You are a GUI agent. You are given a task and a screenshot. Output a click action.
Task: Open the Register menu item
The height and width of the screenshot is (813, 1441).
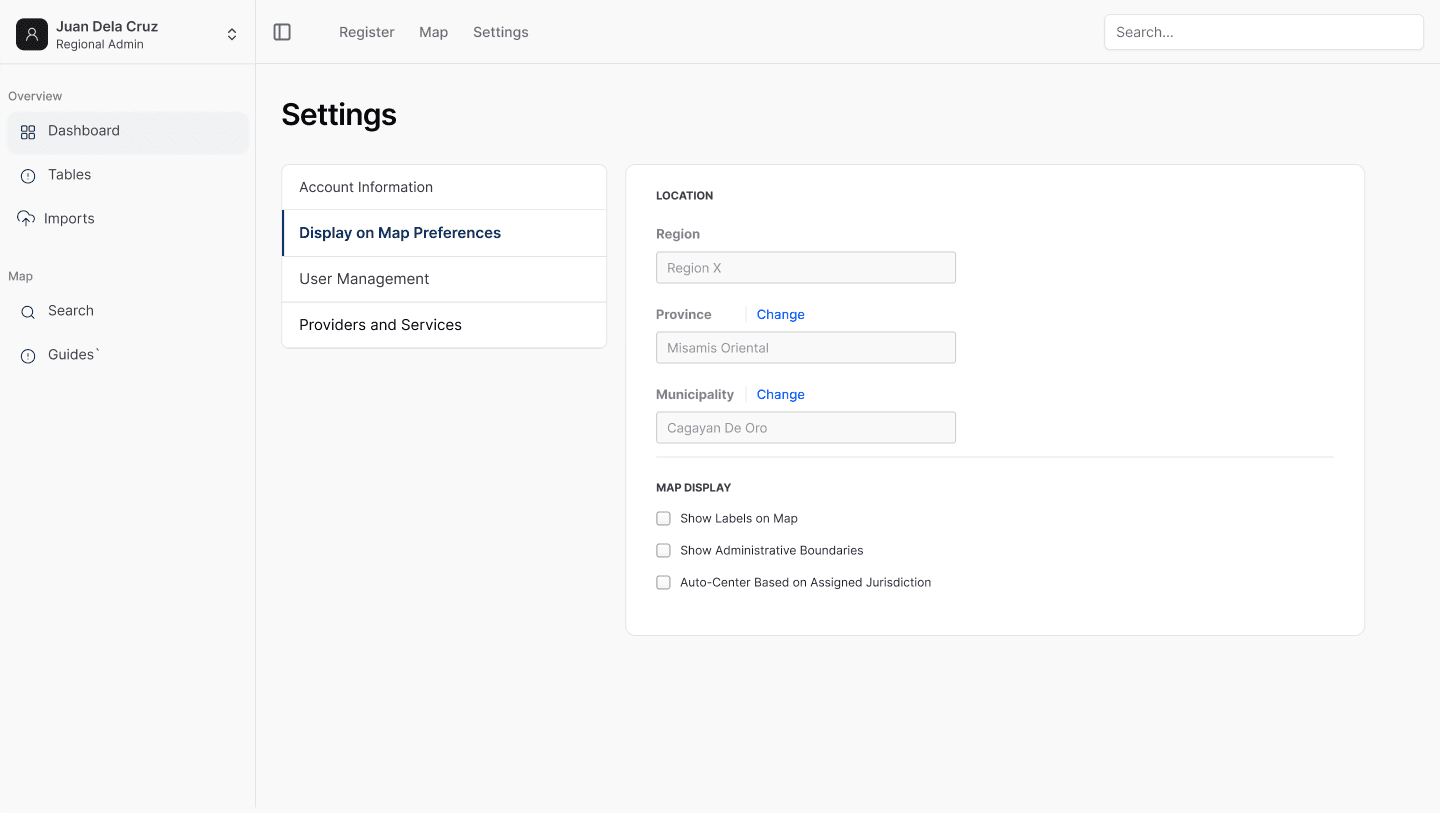pyautogui.click(x=366, y=32)
